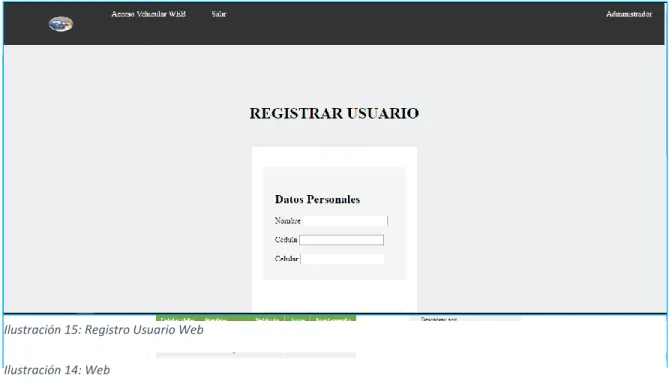Open the Administrador user label

(629, 14)
